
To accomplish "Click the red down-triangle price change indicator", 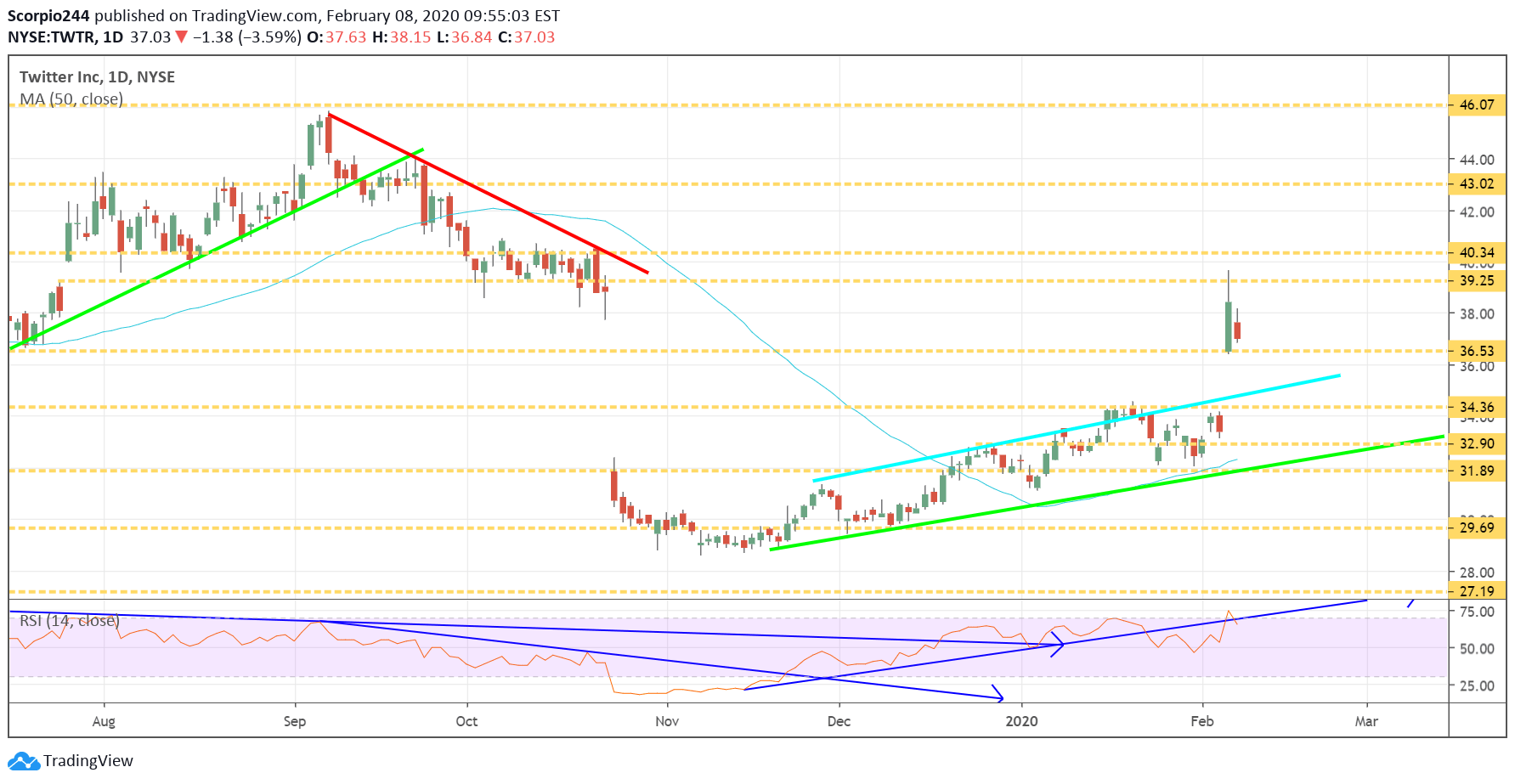I will [x=181, y=37].
